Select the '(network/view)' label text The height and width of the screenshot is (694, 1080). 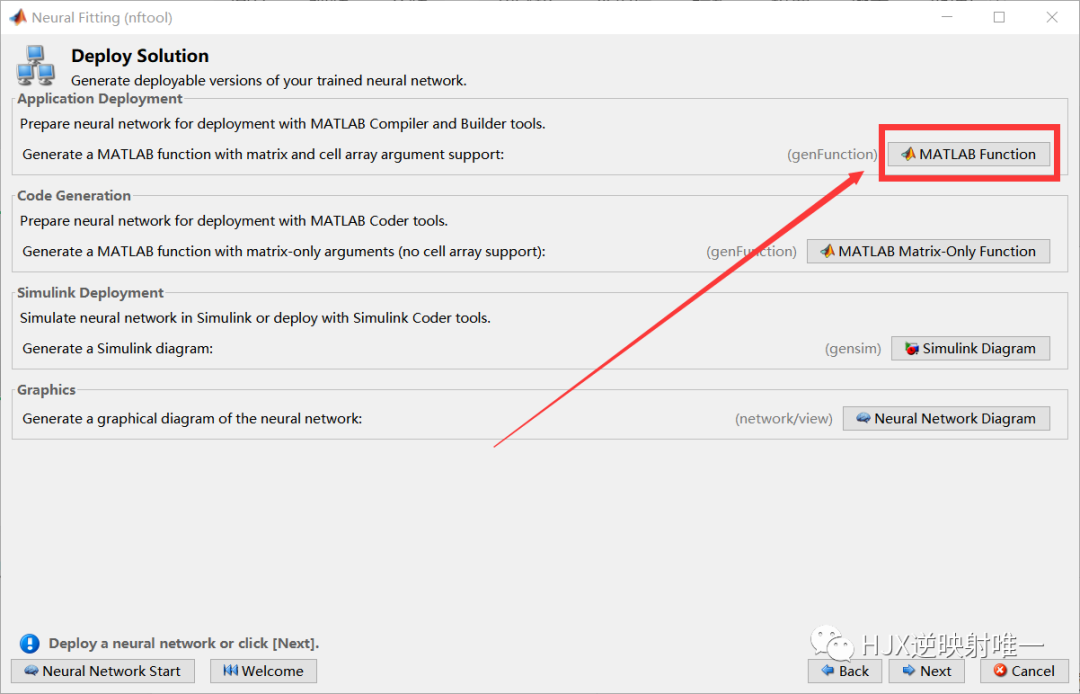784,419
